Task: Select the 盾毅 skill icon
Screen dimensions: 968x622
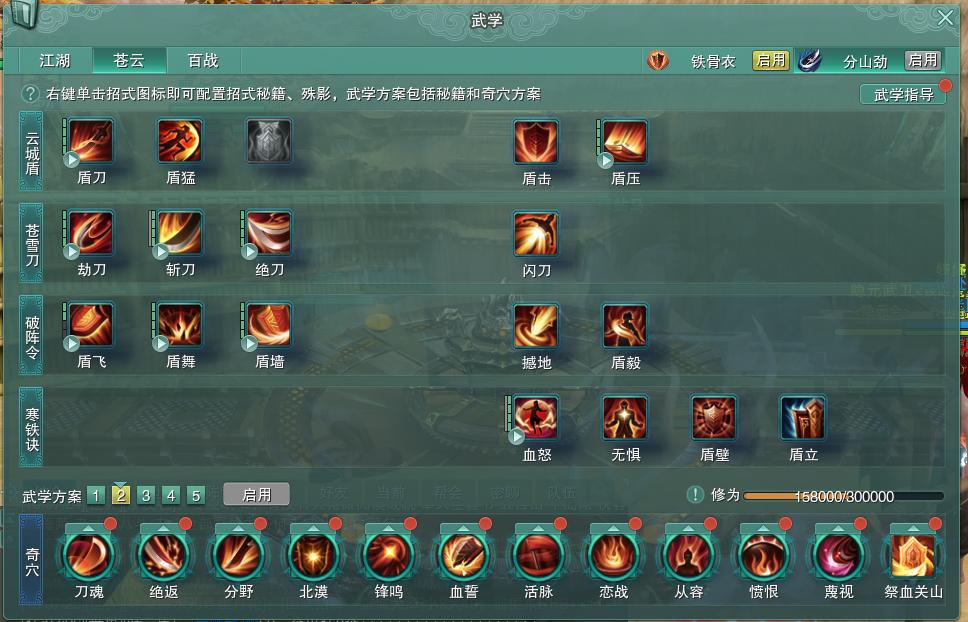Action: 625,326
